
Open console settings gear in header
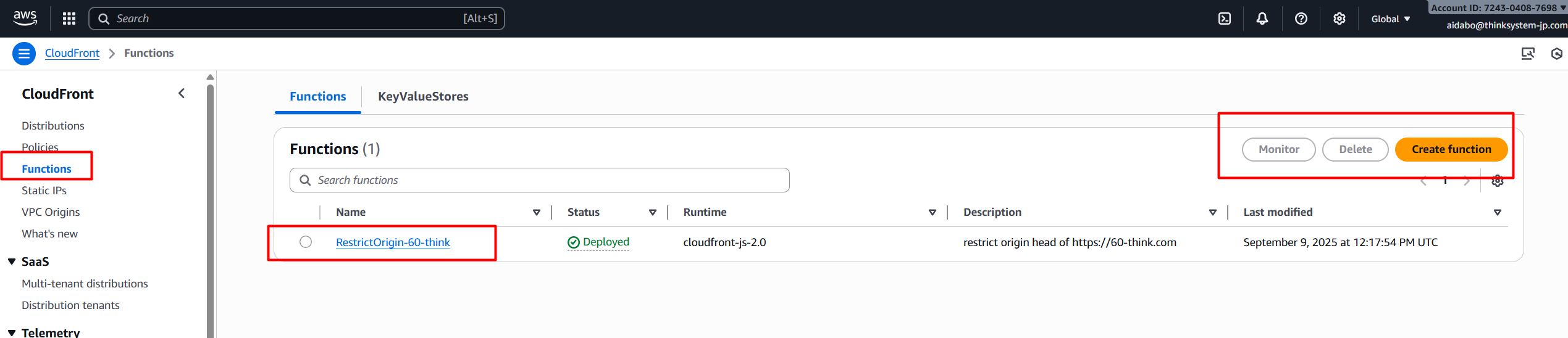[x=1339, y=19]
